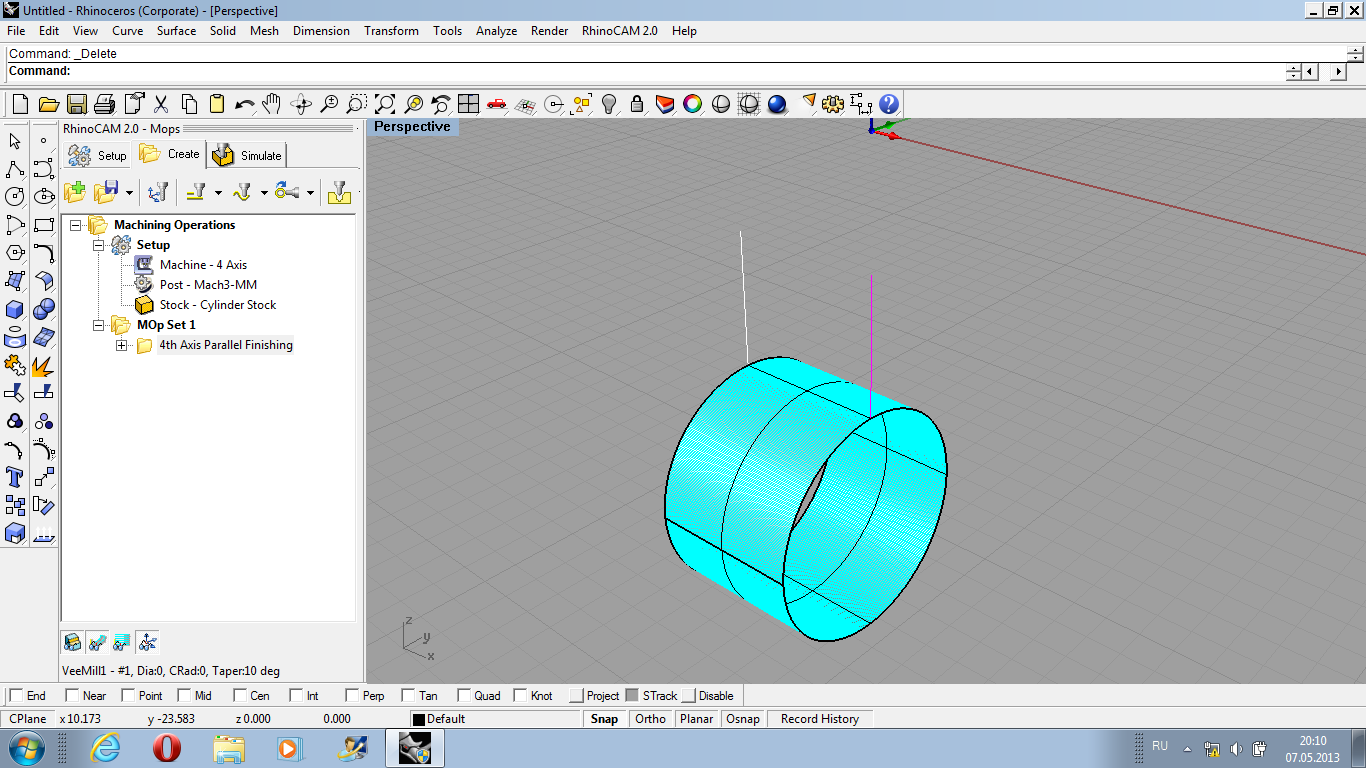
Task: Click the light bulb Hide icon
Action: [609, 104]
